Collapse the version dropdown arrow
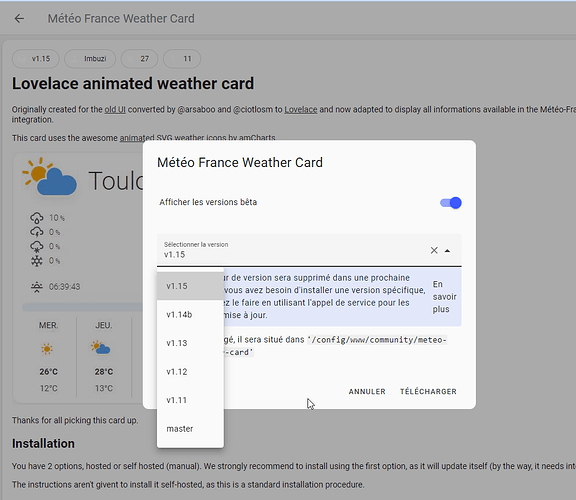The width and height of the screenshot is (576, 500). [x=447, y=251]
